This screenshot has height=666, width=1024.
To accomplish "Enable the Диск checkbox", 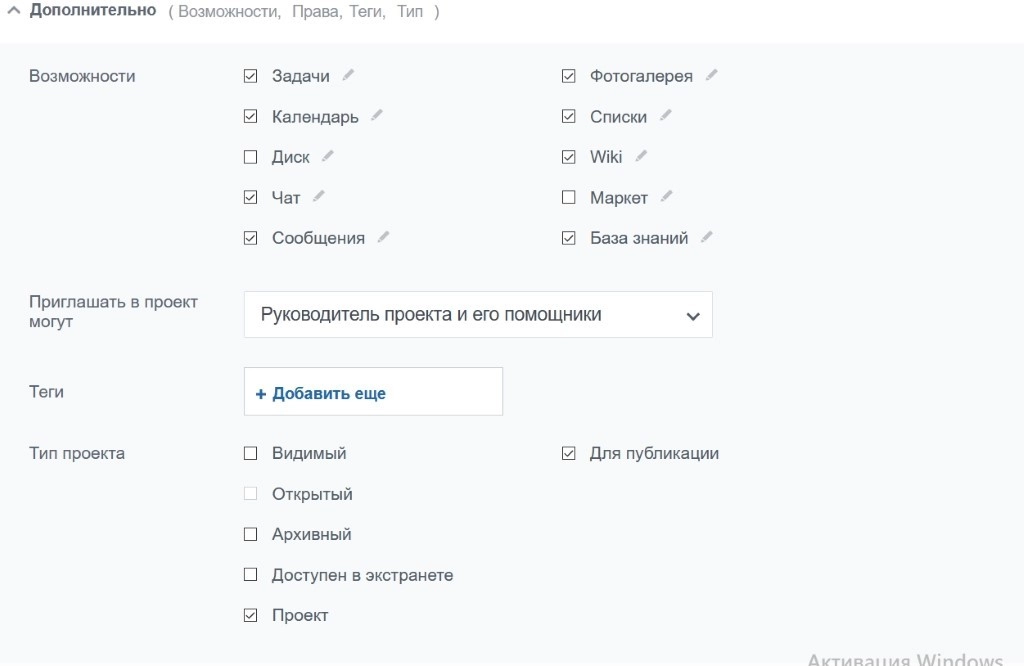I will 250,156.
